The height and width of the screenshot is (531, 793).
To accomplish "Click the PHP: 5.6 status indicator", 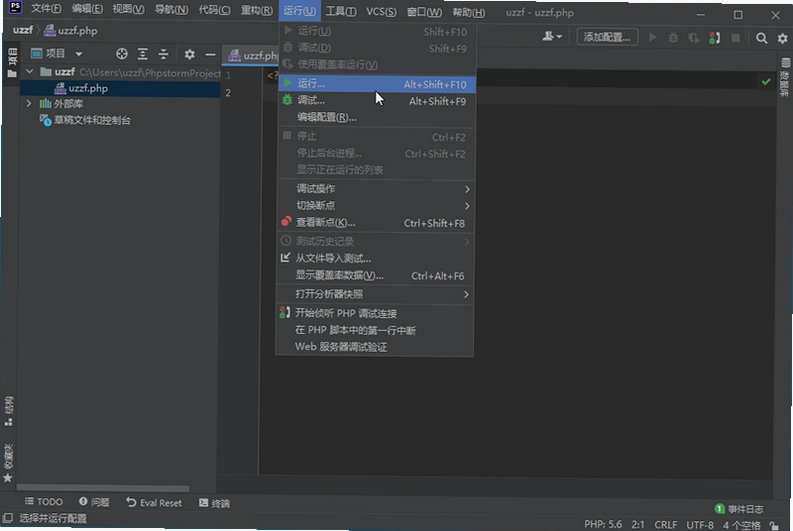I will [603, 524].
